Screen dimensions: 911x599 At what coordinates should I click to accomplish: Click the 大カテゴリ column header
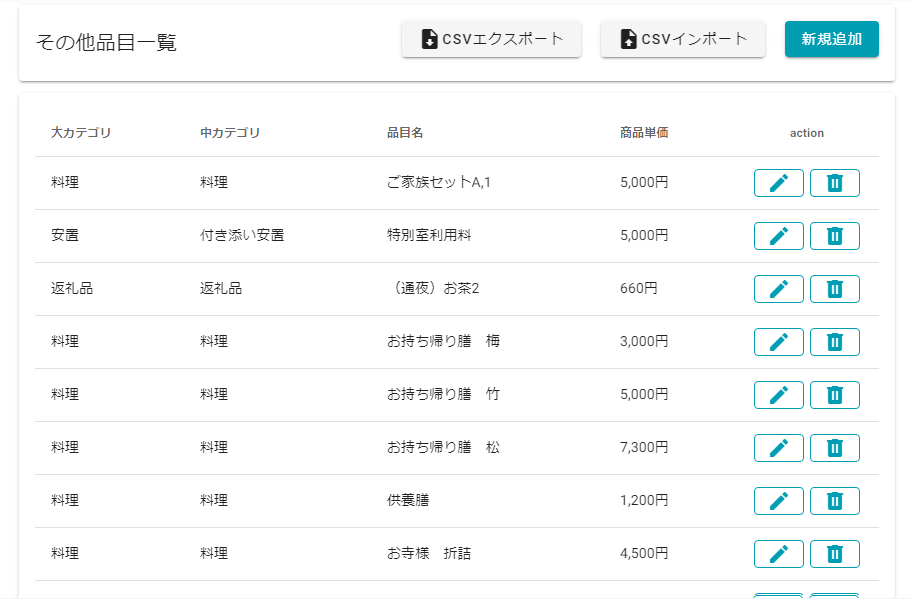[81, 133]
